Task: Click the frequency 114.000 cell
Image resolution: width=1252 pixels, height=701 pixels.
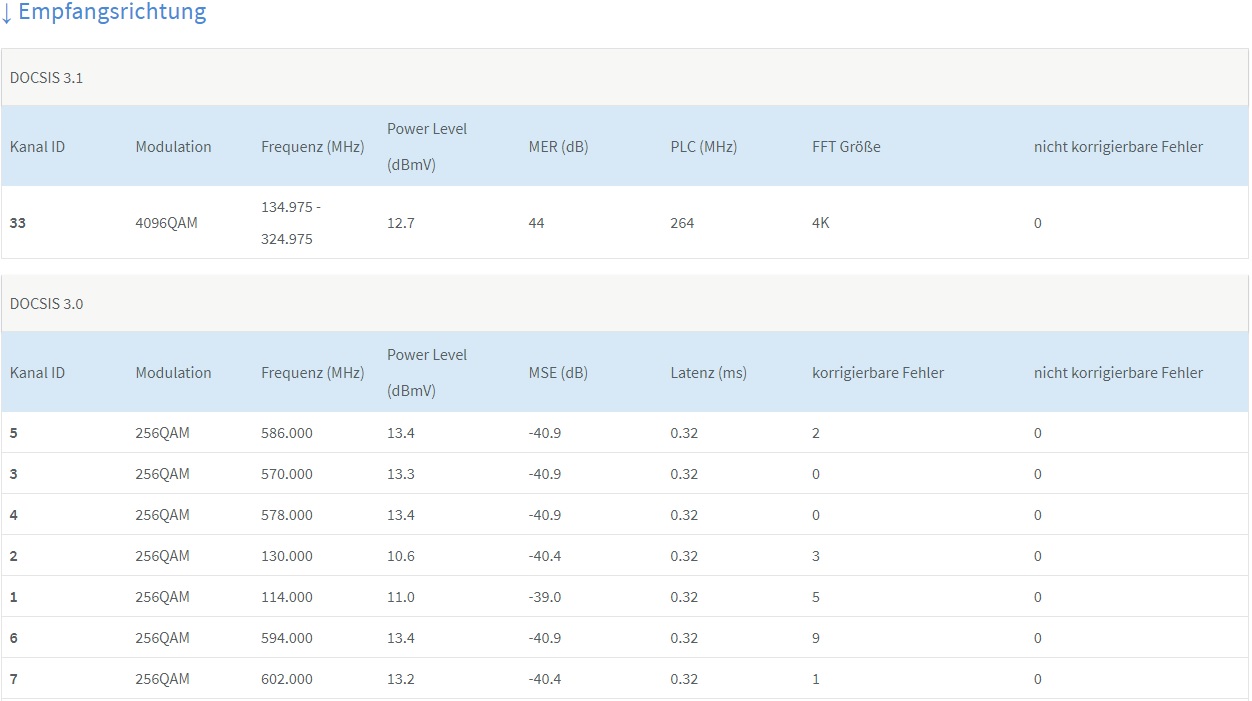Action: point(287,597)
